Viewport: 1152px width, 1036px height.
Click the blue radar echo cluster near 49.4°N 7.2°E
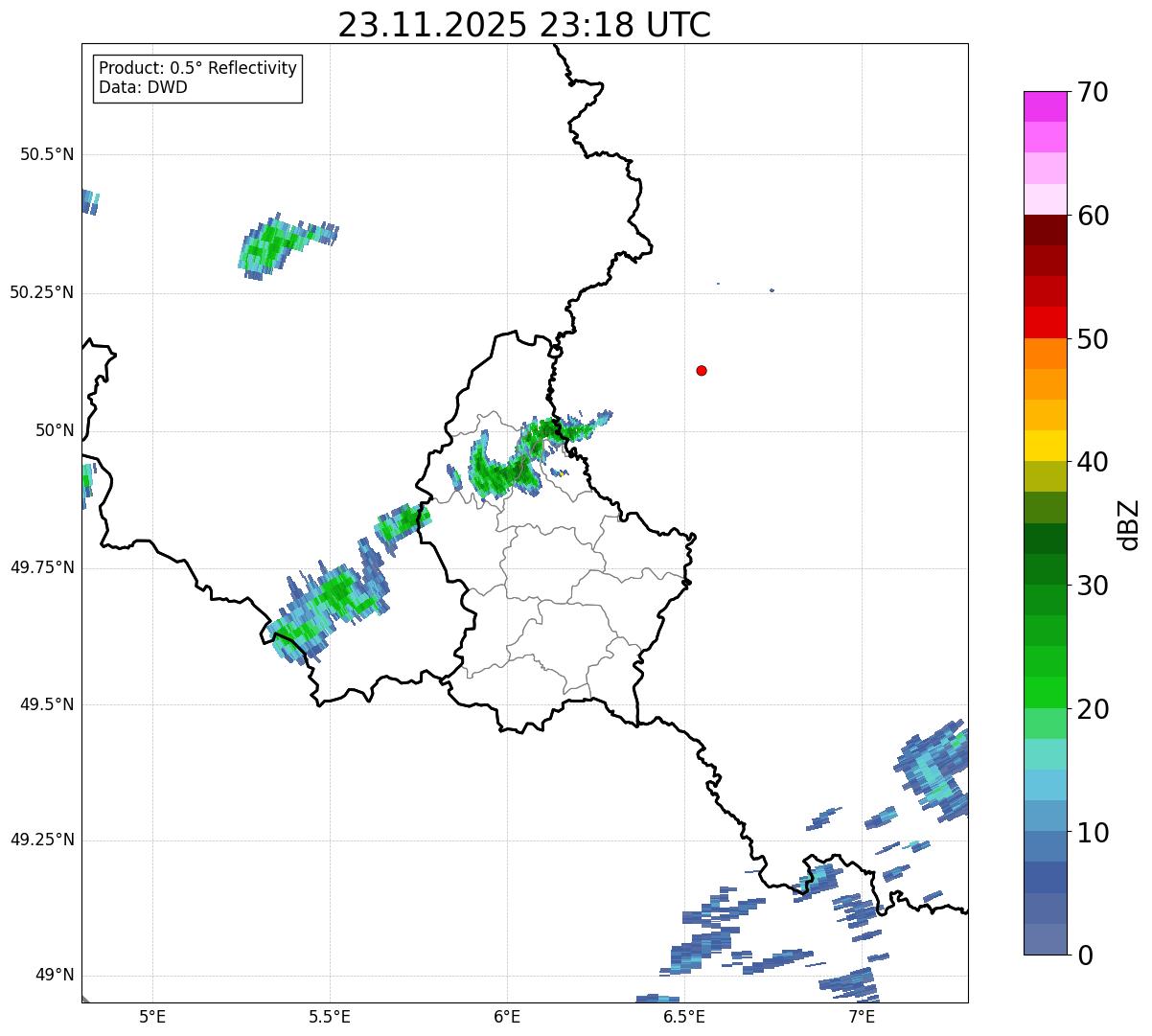(x=933, y=771)
